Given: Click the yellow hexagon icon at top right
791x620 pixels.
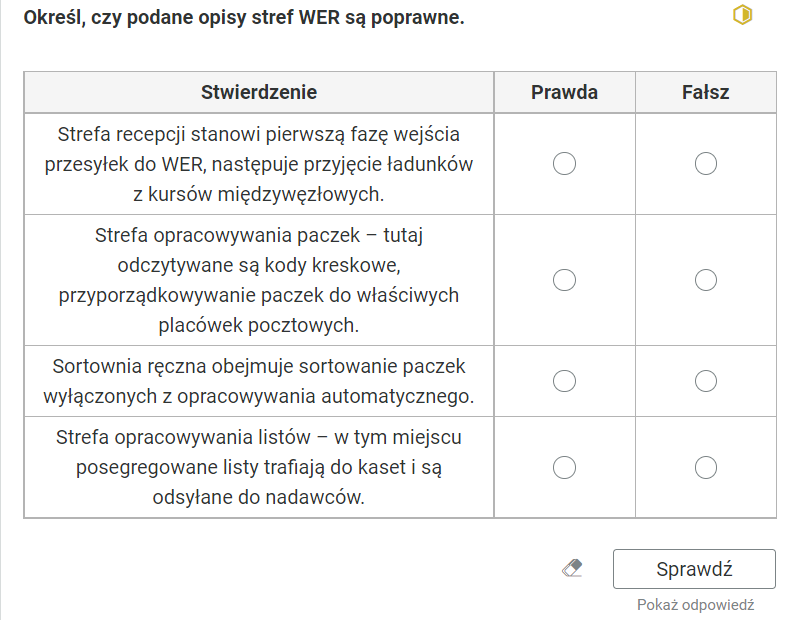Looking at the screenshot, I should pos(743,15).
